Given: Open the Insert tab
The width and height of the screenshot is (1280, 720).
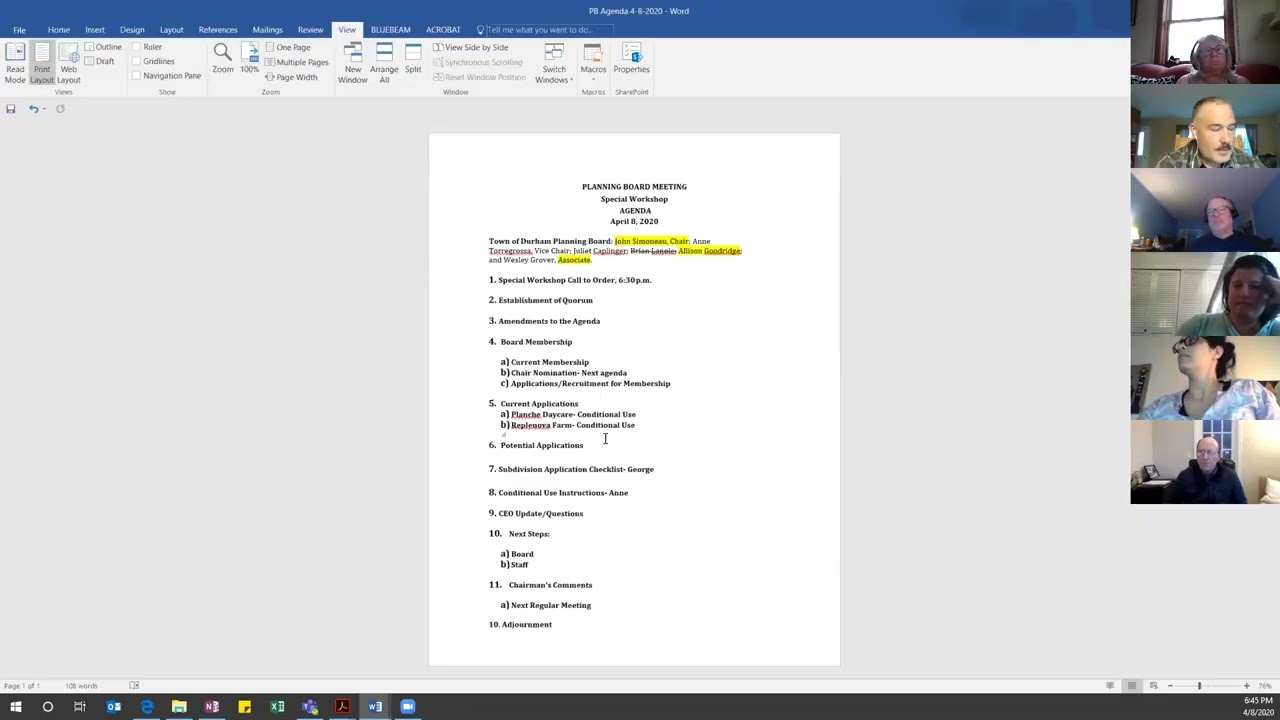Looking at the screenshot, I should click(95, 30).
